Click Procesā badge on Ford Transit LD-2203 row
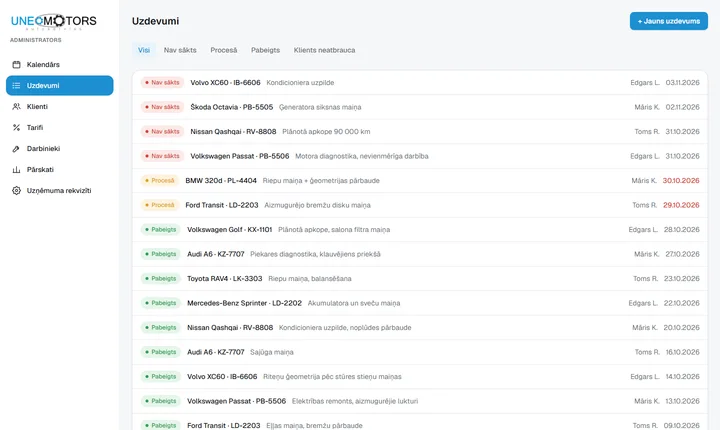 click(160, 205)
